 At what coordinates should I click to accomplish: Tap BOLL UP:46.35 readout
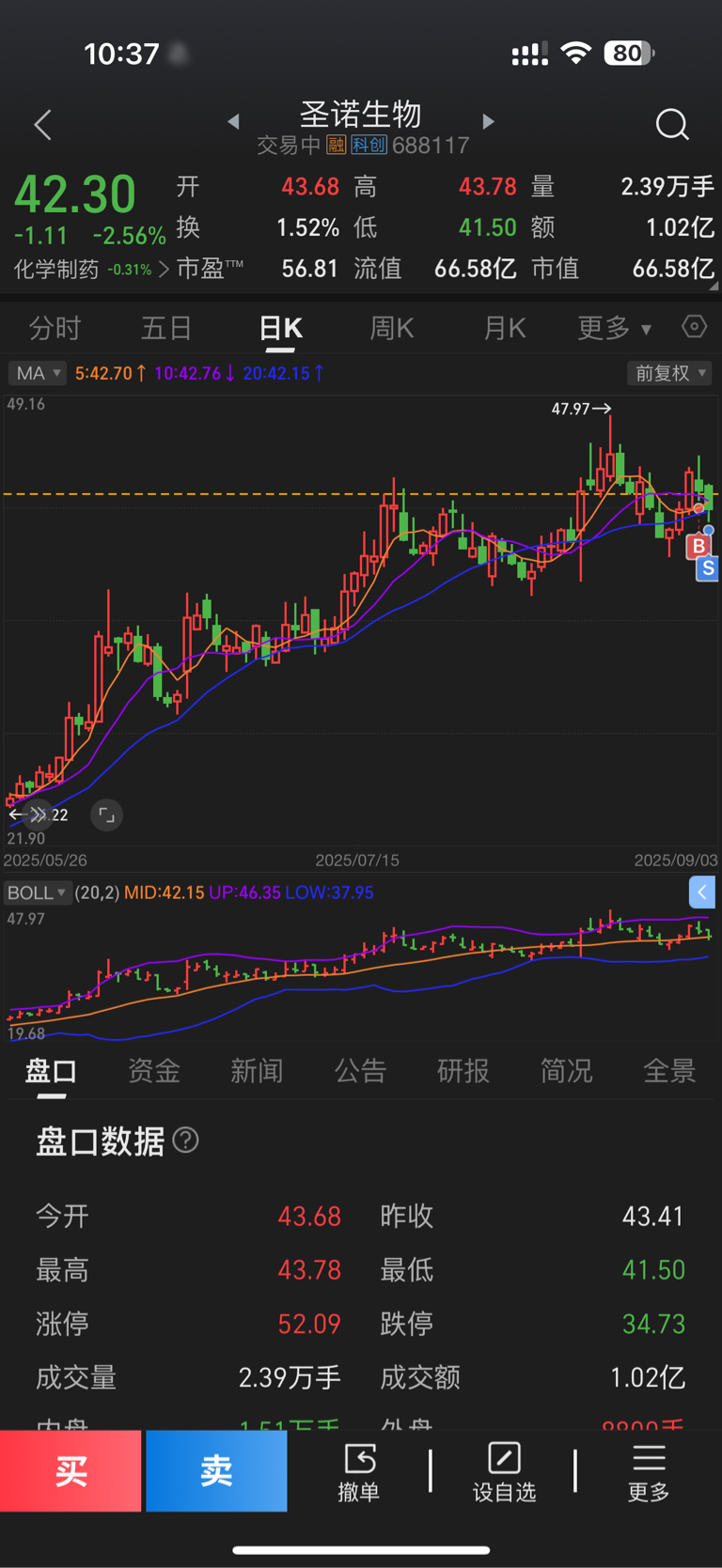point(244,893)
